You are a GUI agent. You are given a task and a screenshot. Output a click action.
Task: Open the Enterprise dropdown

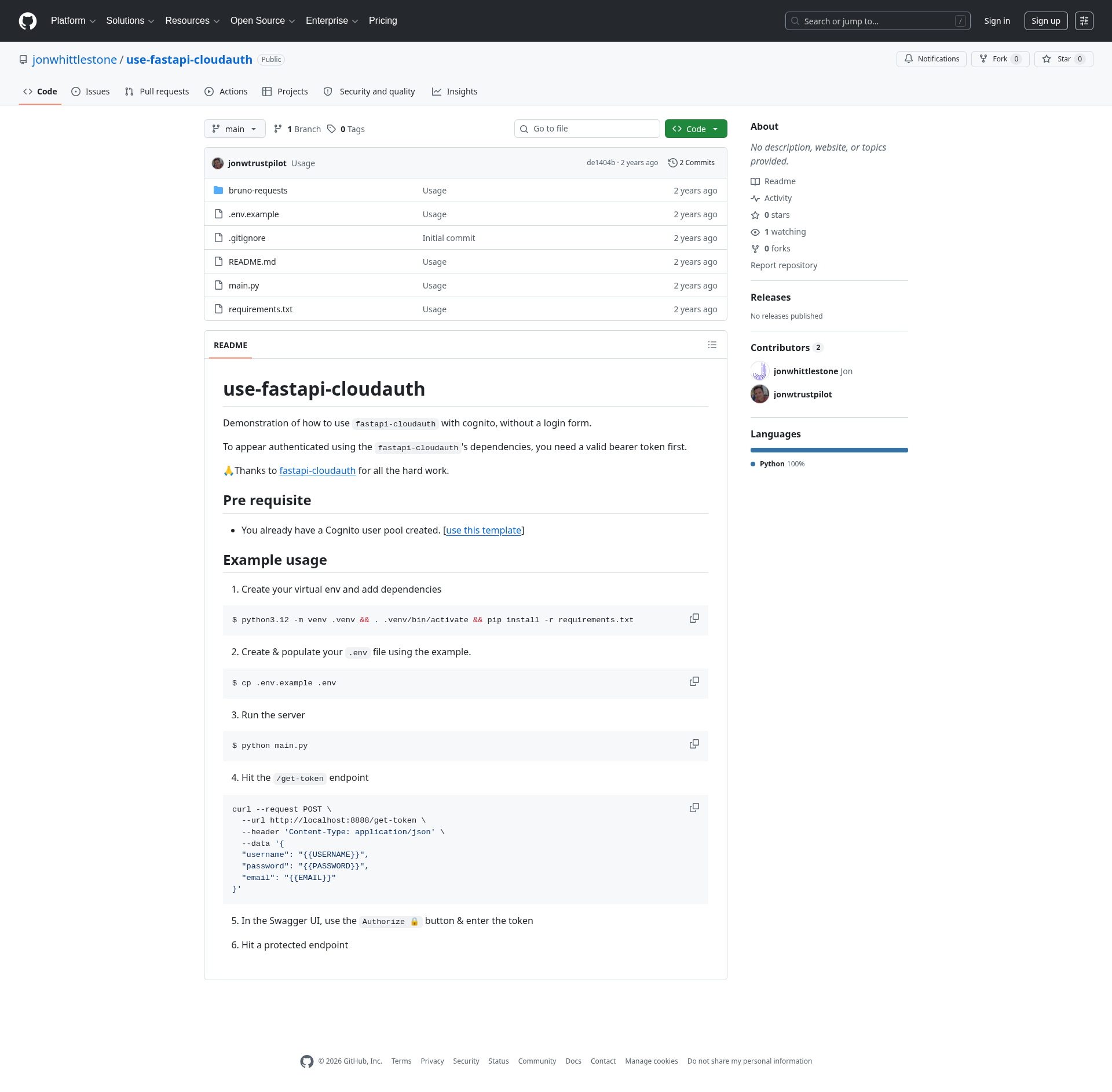pos(332,21)
